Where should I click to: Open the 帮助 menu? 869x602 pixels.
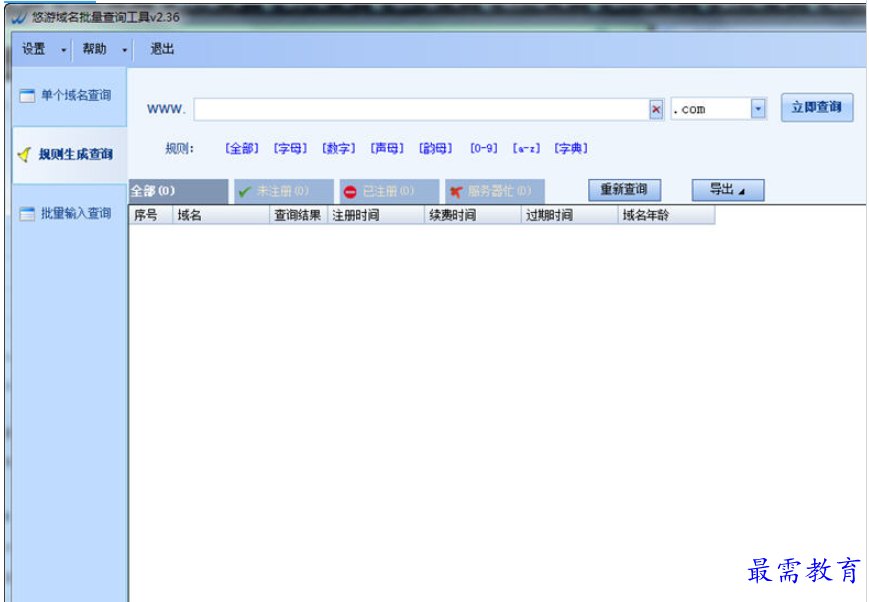tap(94, 49)
